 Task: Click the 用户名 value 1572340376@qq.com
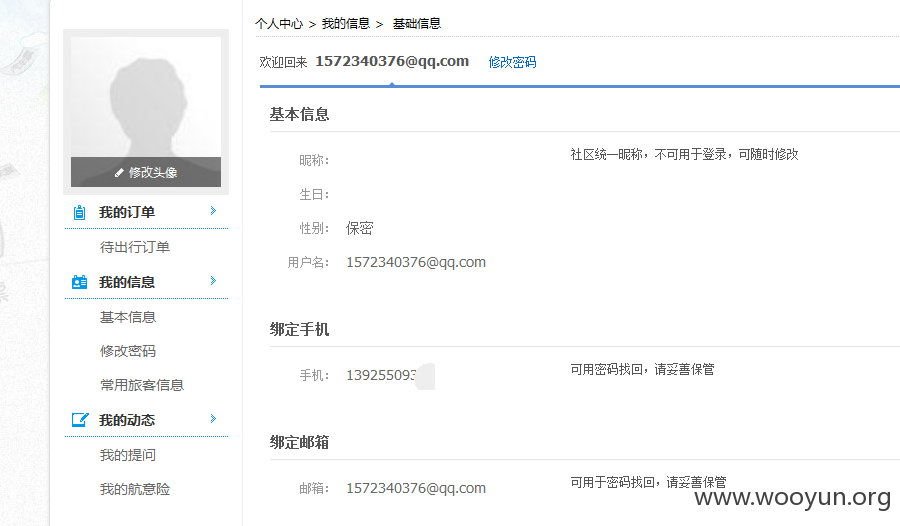pos(416,262)
